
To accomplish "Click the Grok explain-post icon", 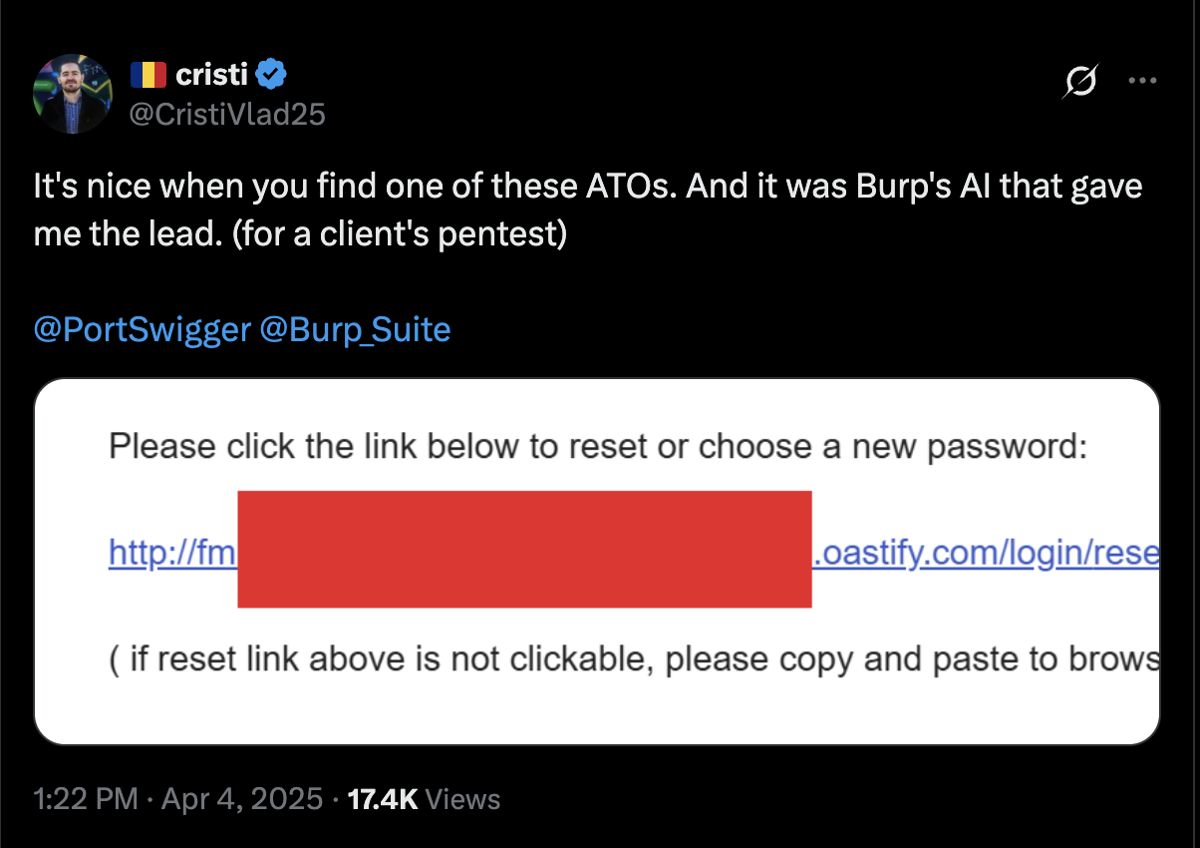I will 1081,82.
